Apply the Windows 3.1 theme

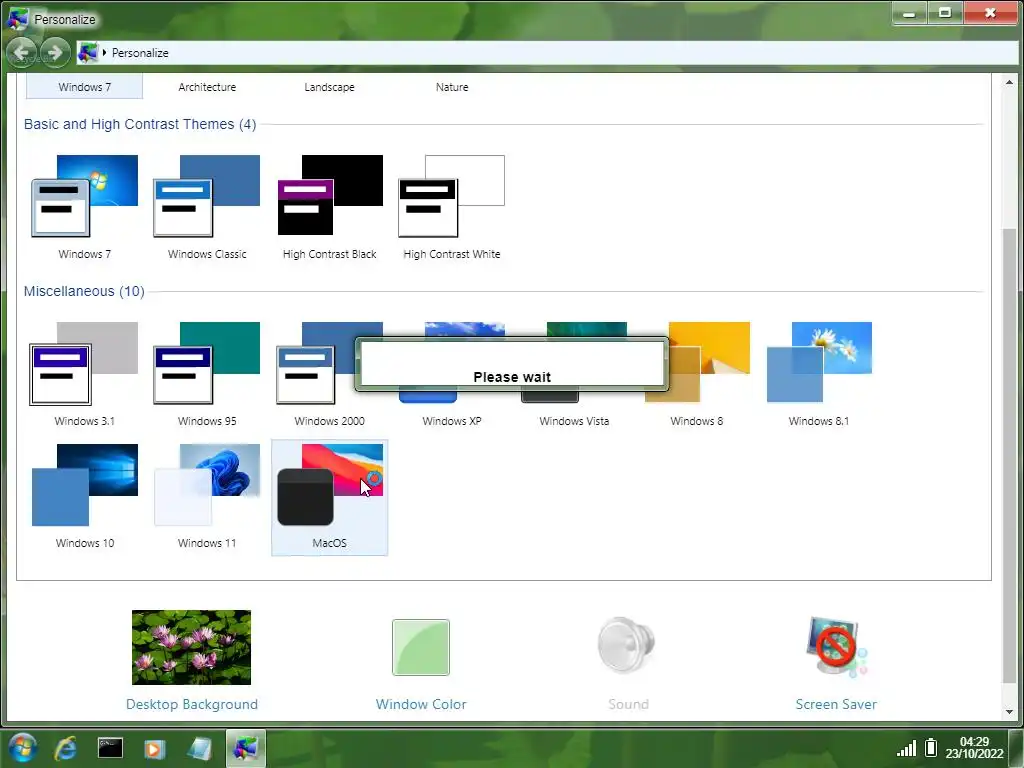point(85,363)
